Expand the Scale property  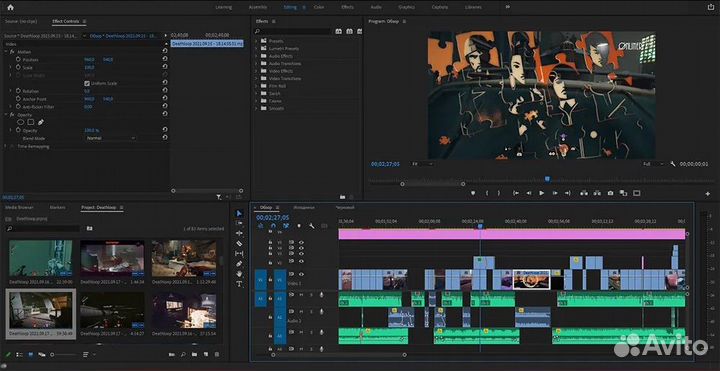point(11,67)
